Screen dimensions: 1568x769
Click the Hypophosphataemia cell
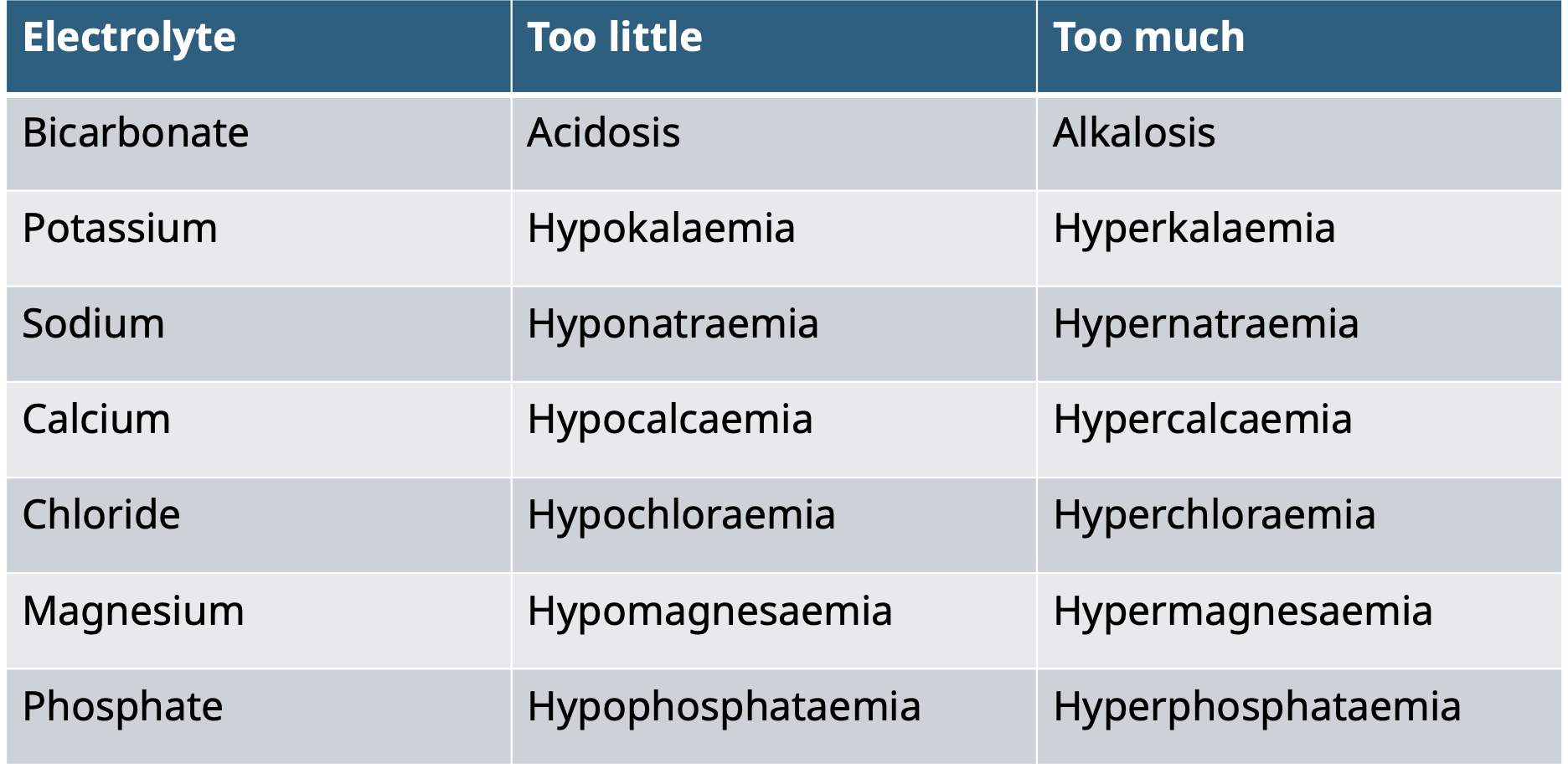tap(724, 706)
